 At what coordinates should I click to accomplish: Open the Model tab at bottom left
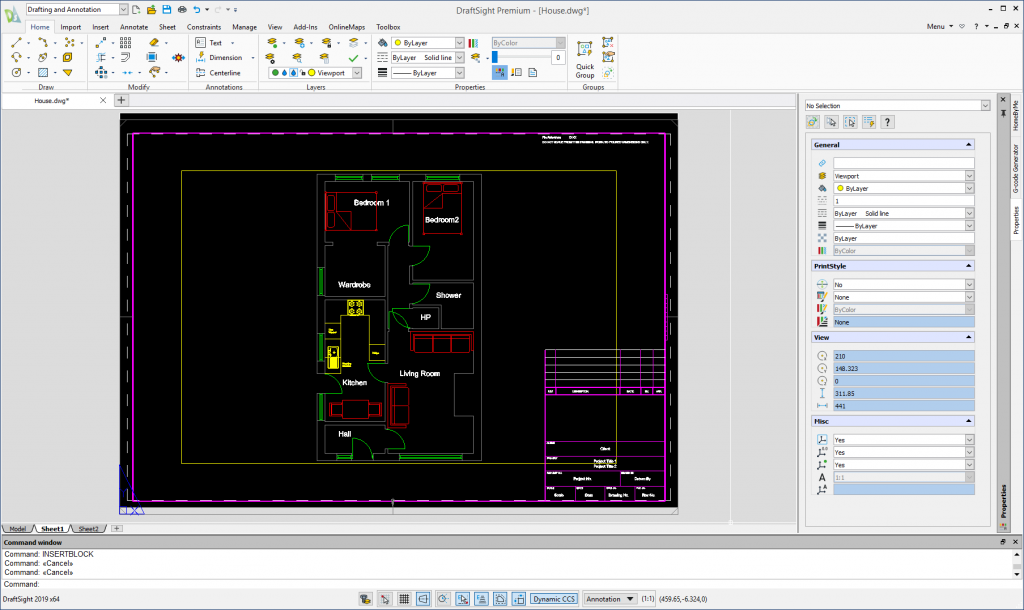(x=16, y=528)
